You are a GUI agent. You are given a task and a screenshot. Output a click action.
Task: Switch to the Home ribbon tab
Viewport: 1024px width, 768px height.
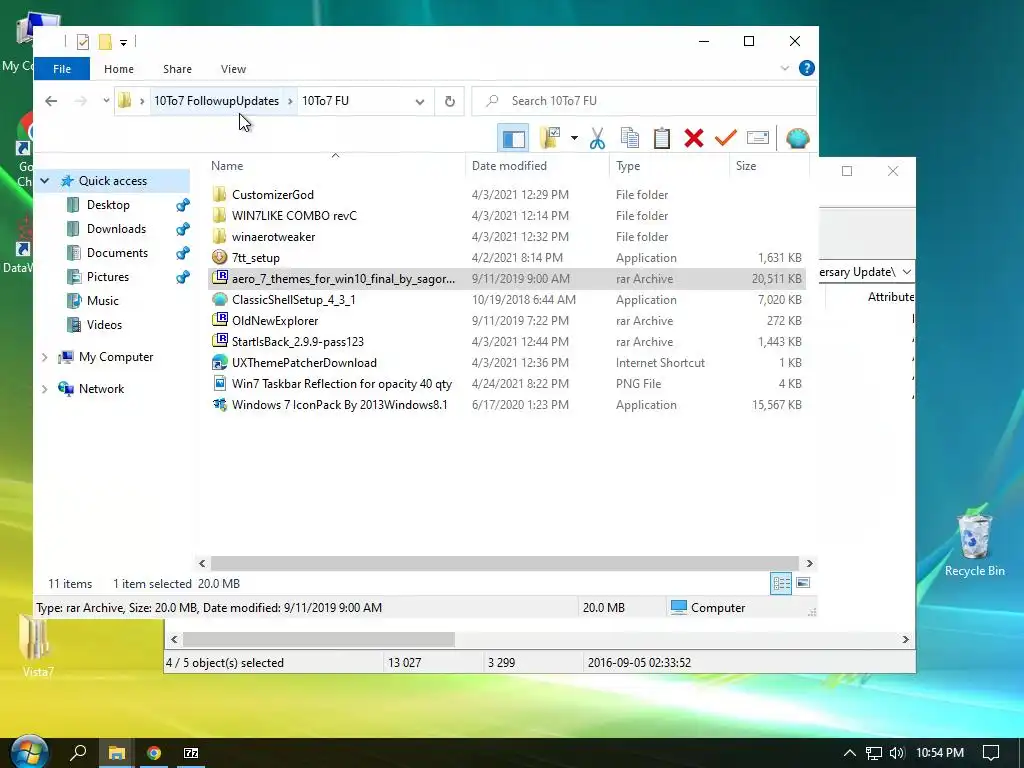pos(119,69)
